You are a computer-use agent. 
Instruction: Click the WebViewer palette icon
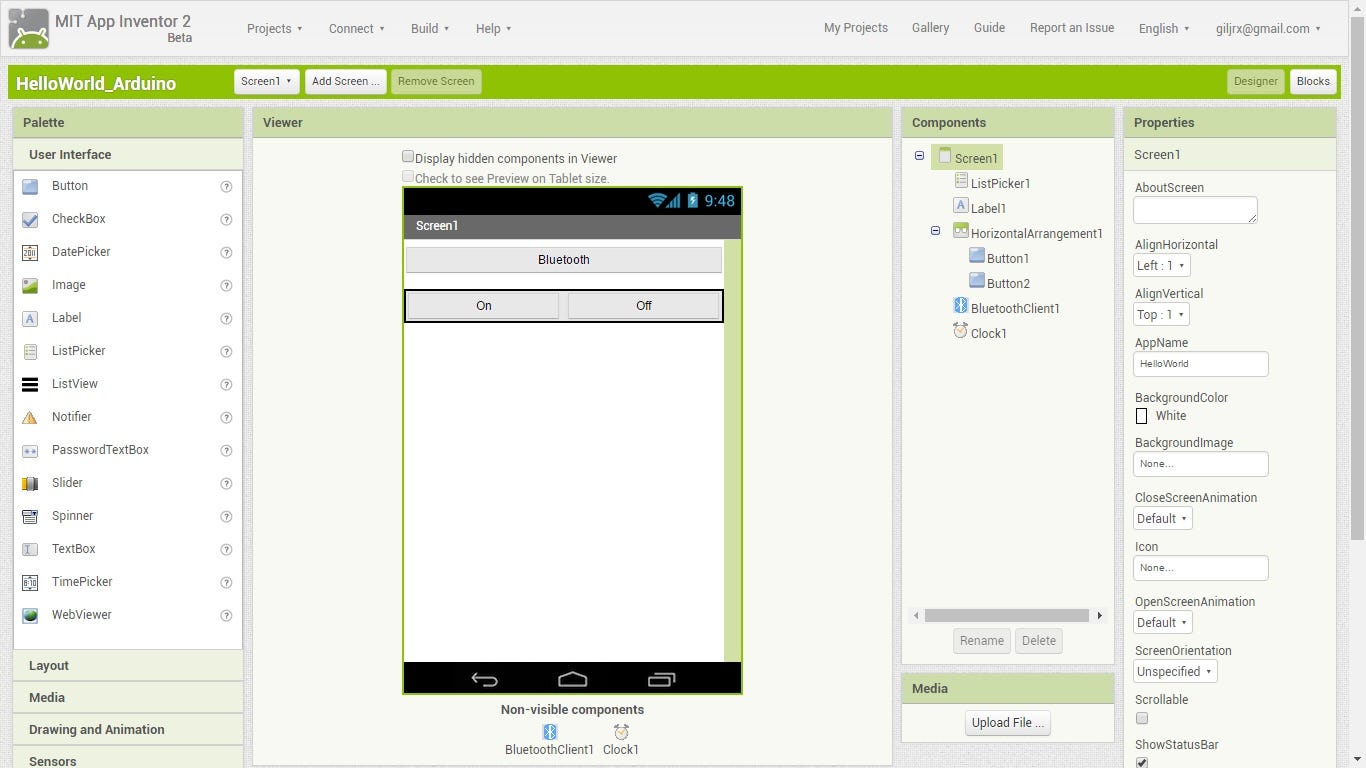32,614
